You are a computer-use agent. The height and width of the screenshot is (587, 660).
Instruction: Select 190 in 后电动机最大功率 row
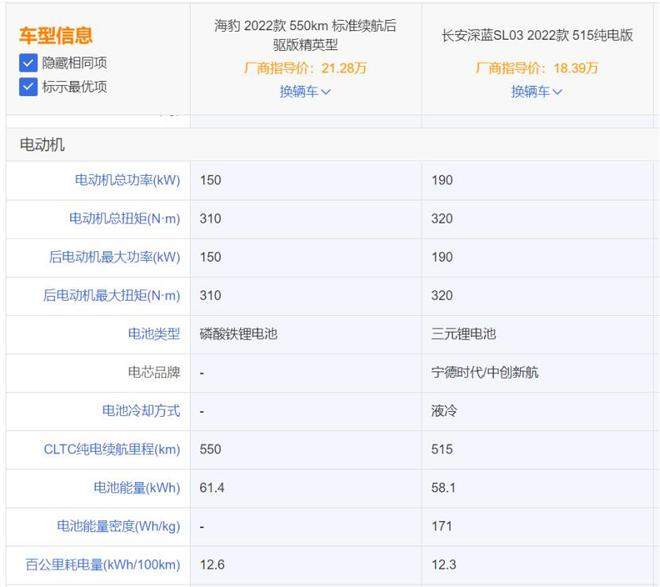click(442, 257)
